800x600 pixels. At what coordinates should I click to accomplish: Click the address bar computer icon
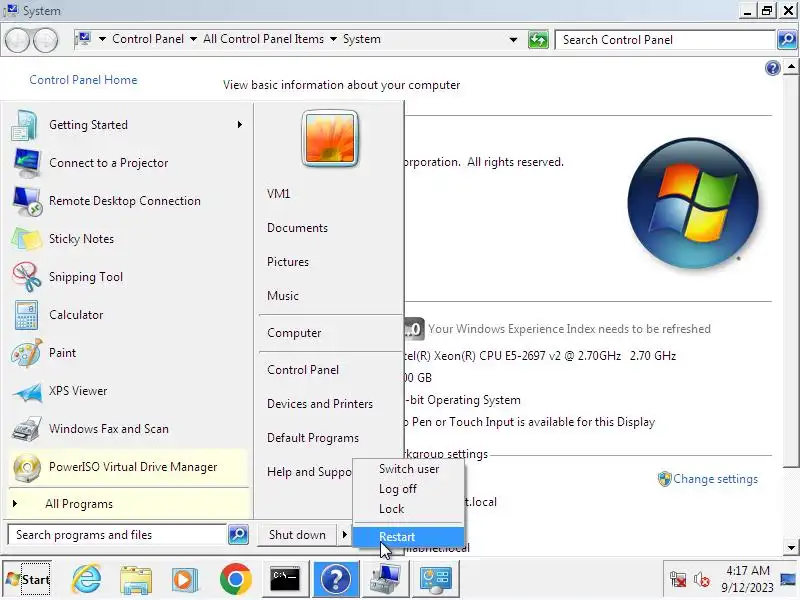click(84, 39)
